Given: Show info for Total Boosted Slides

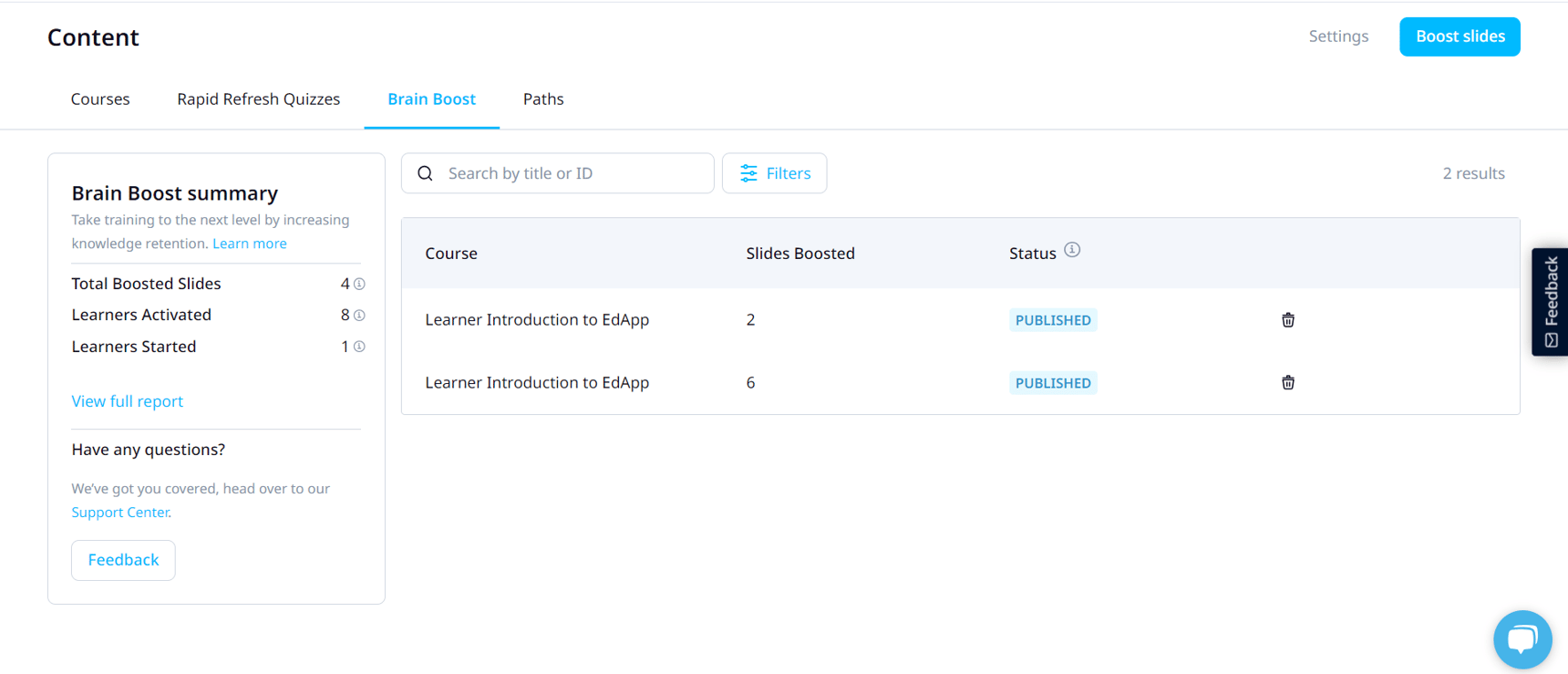Looking at the screenshot, I should tap(359, 285).
